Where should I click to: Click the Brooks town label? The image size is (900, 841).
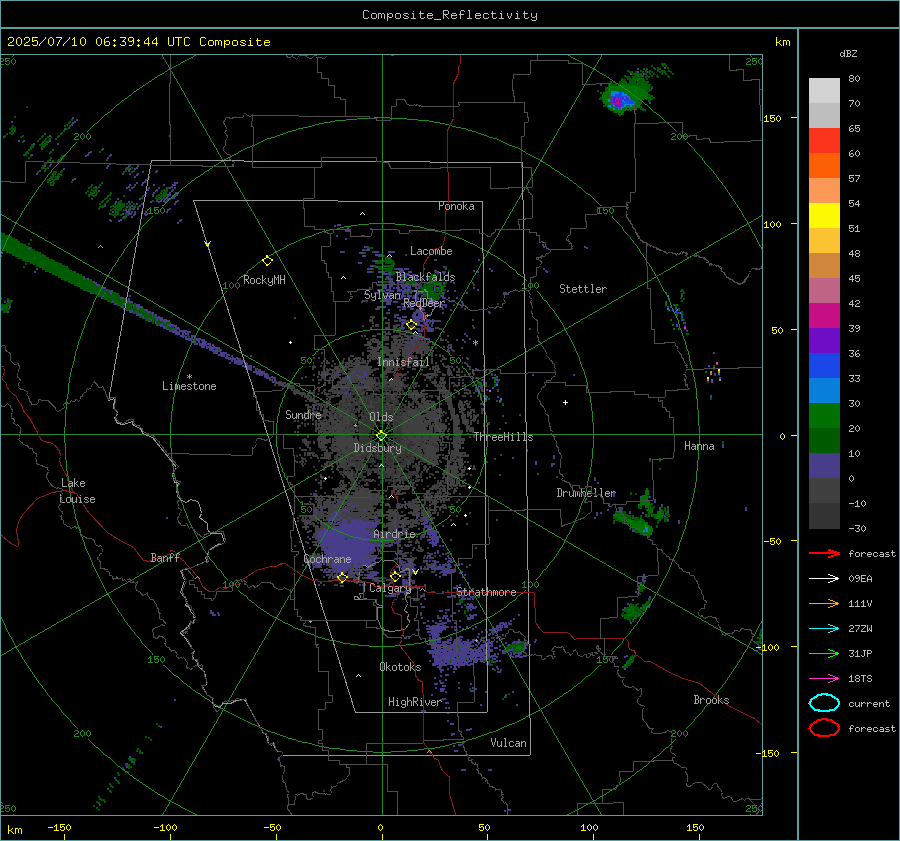pyautogui.click(x=711, y=700)
